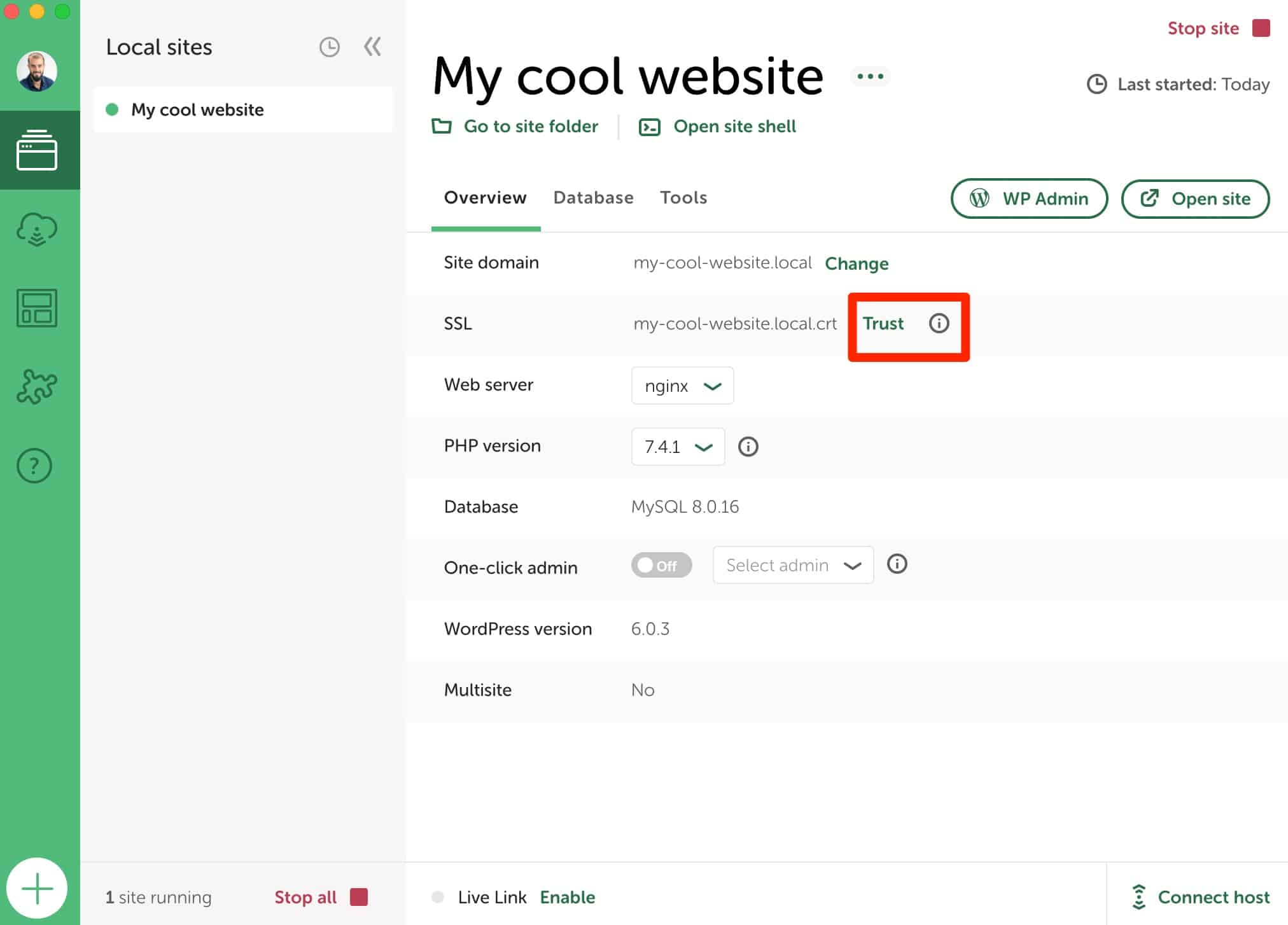Open the Tools tab
The width and height of the screenshot is (1288, 925).
pyautogui.click(x=683, y=198)
